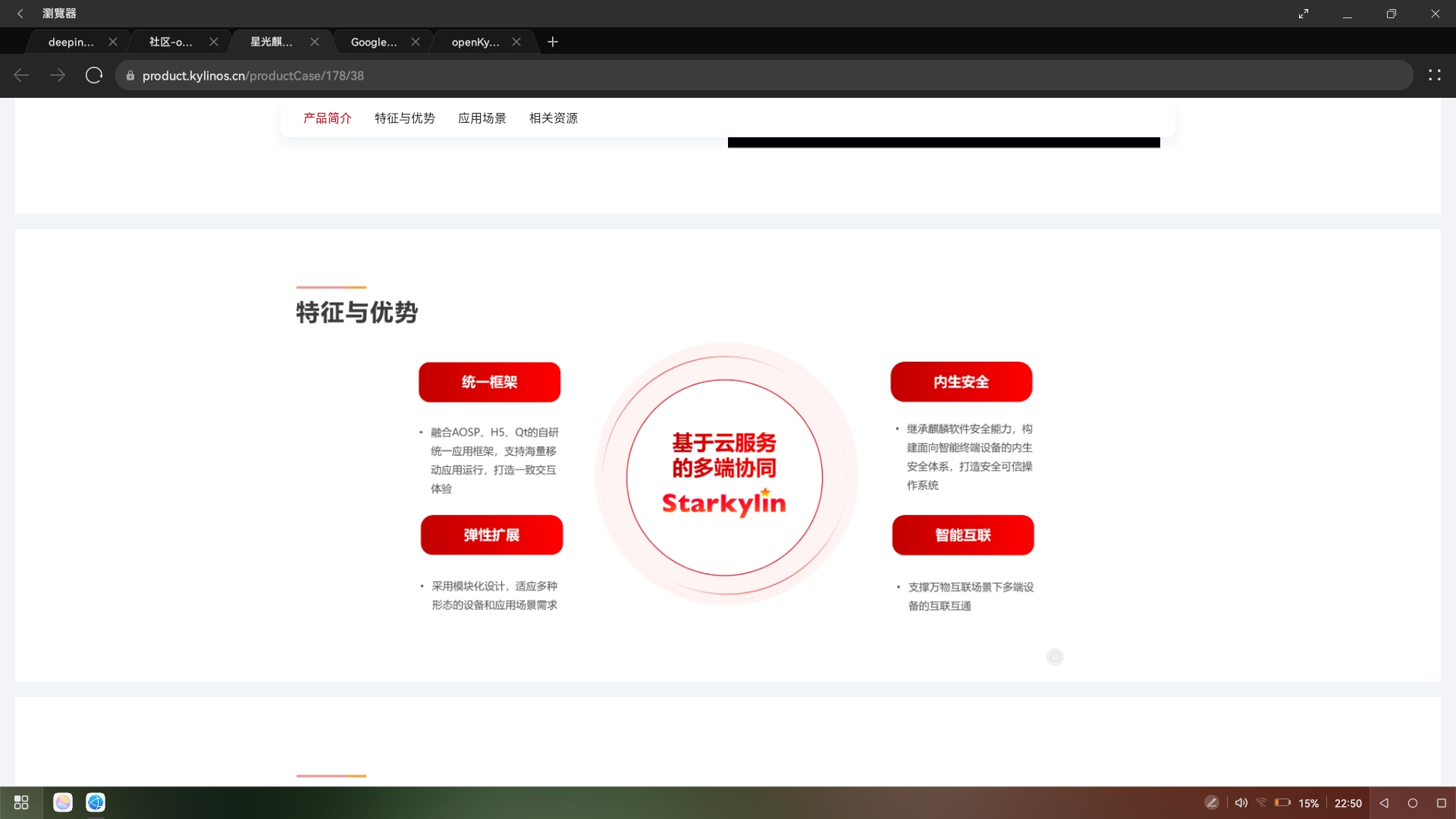1456x819 pixels.
Task: Toggle the Wi-Fi status icon
Action: [1261, 802]
